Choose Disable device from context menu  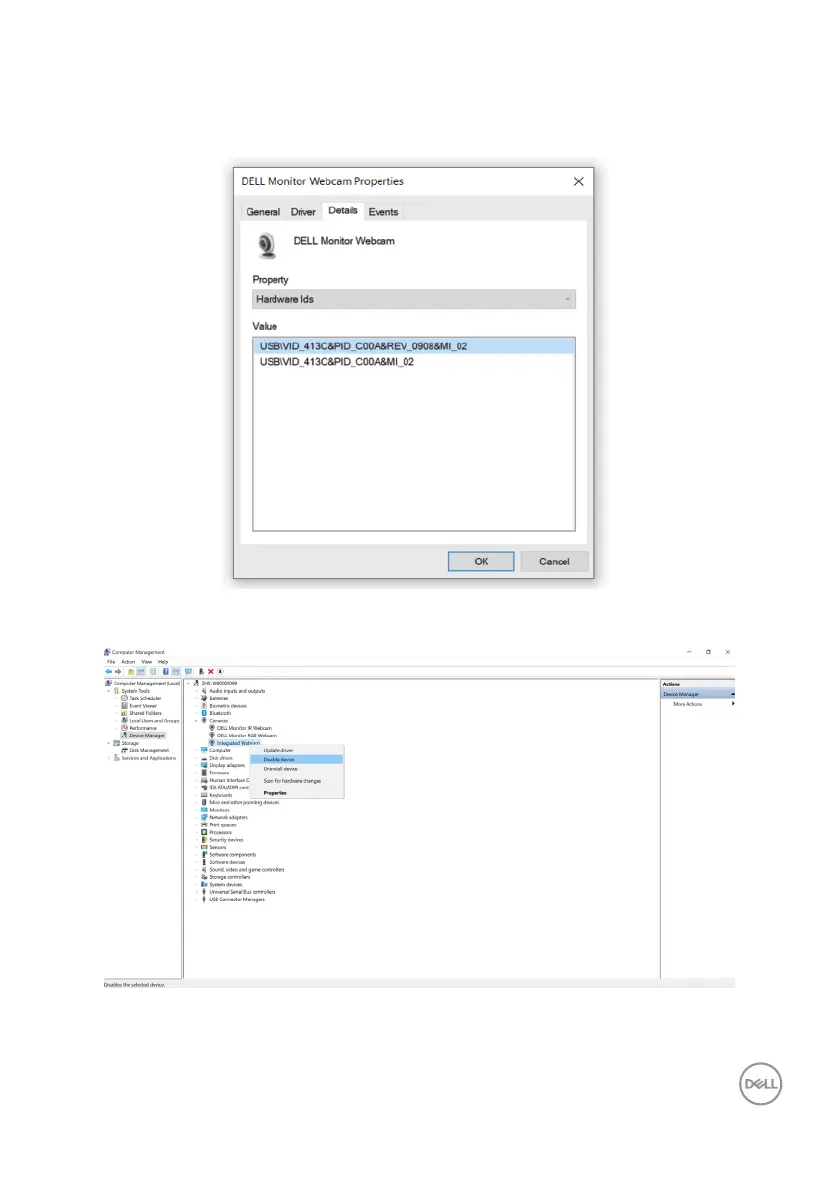(x=279, y=759)
